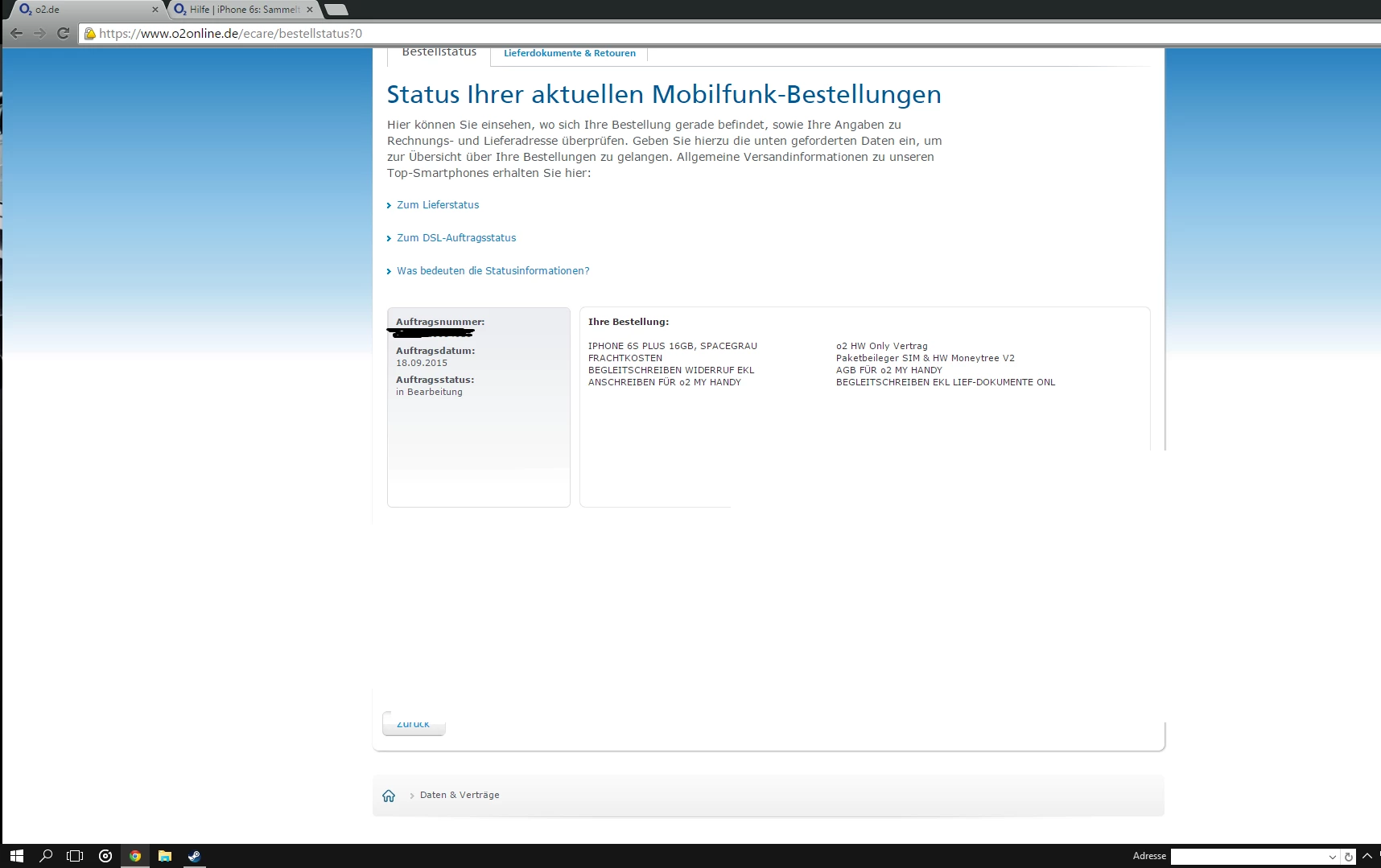This screenshot has width=1381, height=868.
Task: Select the Bestellstatus page tab
Action: [439, 53]
